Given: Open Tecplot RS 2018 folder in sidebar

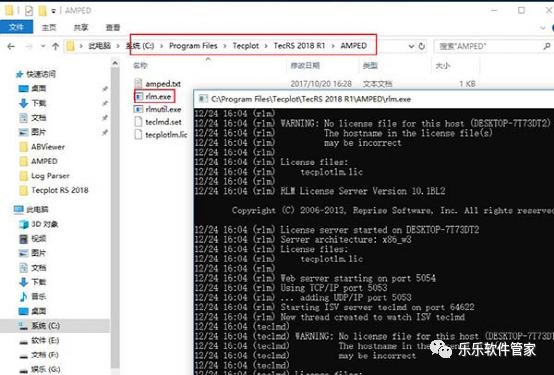Looking at the screenshot, I should 60,190.
